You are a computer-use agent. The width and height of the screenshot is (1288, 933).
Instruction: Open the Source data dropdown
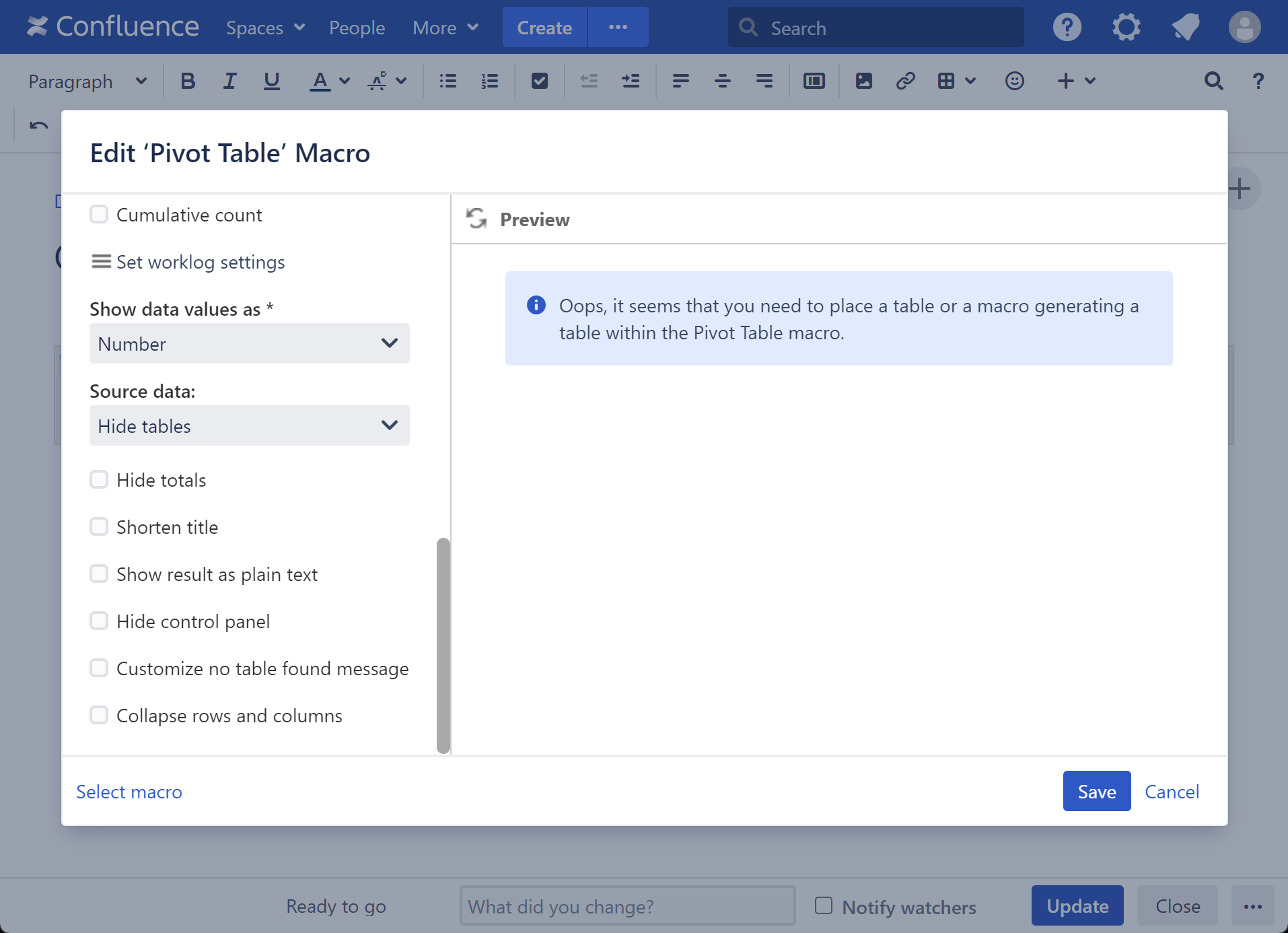[250, 425]
